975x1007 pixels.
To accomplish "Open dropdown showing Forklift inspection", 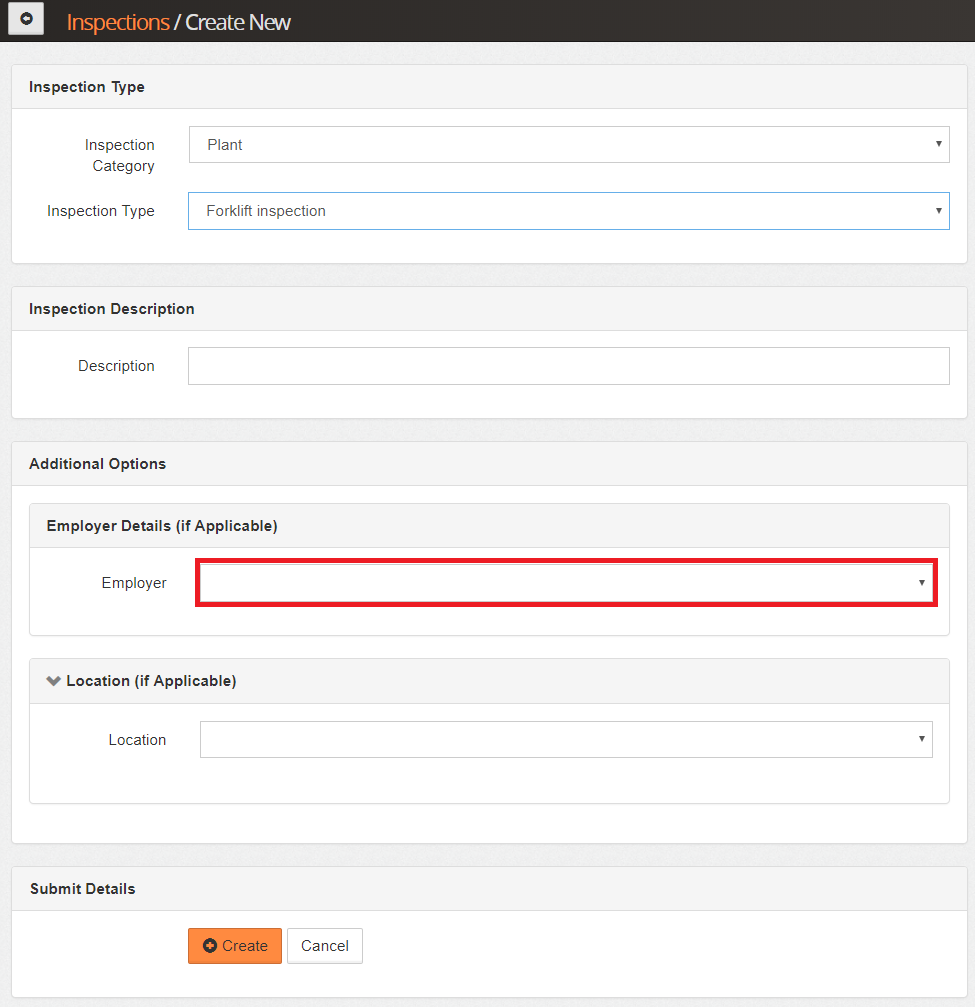I will (568, 211).
